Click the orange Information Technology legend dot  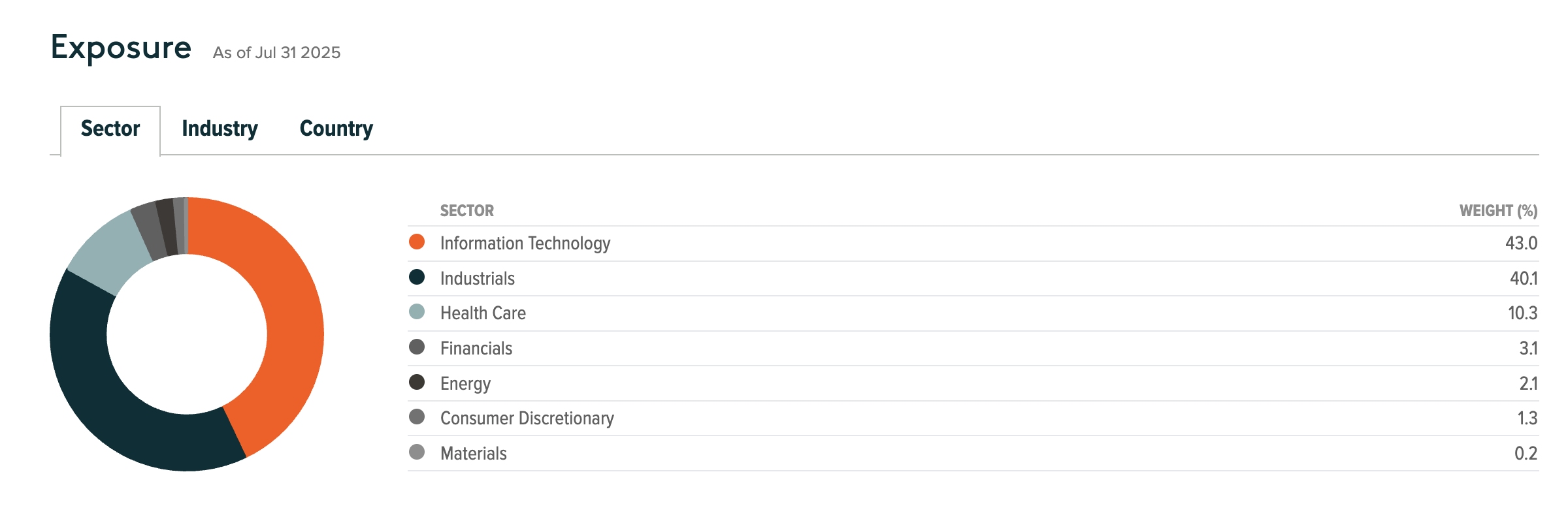click(417, 242)
